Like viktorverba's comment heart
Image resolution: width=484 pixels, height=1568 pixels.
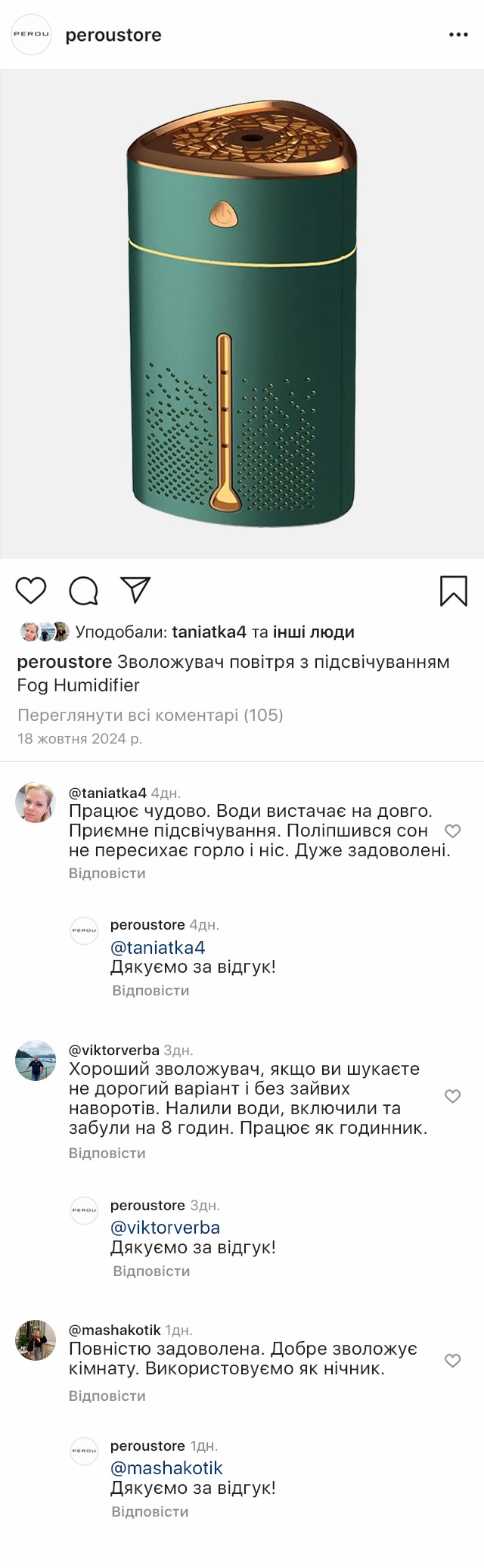tap(452, 1096)
